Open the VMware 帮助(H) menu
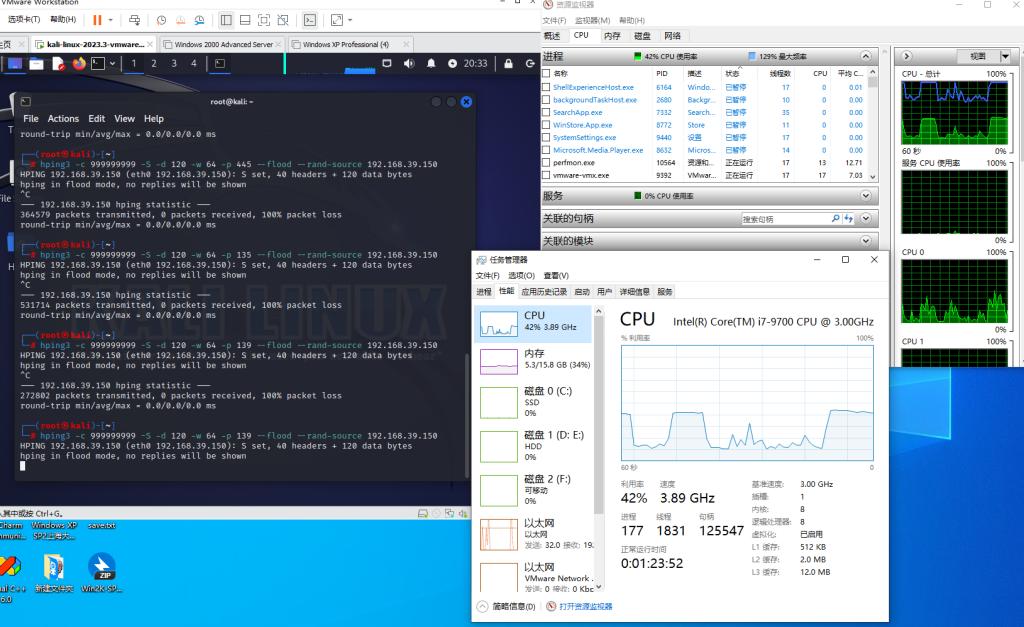 [63, 20]
